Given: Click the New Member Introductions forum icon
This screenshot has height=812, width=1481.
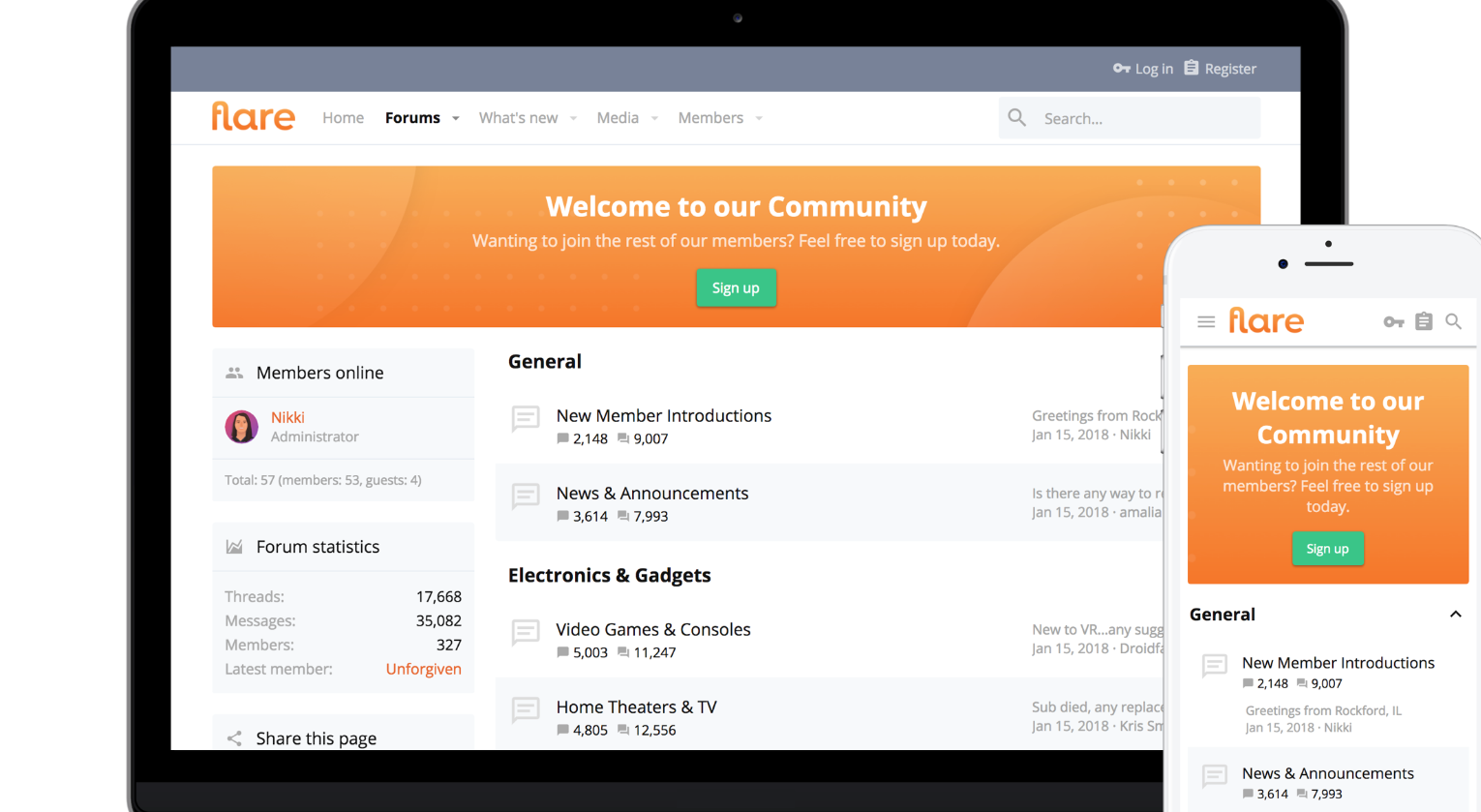Looking at the screenshot, I should coord(526,419).
